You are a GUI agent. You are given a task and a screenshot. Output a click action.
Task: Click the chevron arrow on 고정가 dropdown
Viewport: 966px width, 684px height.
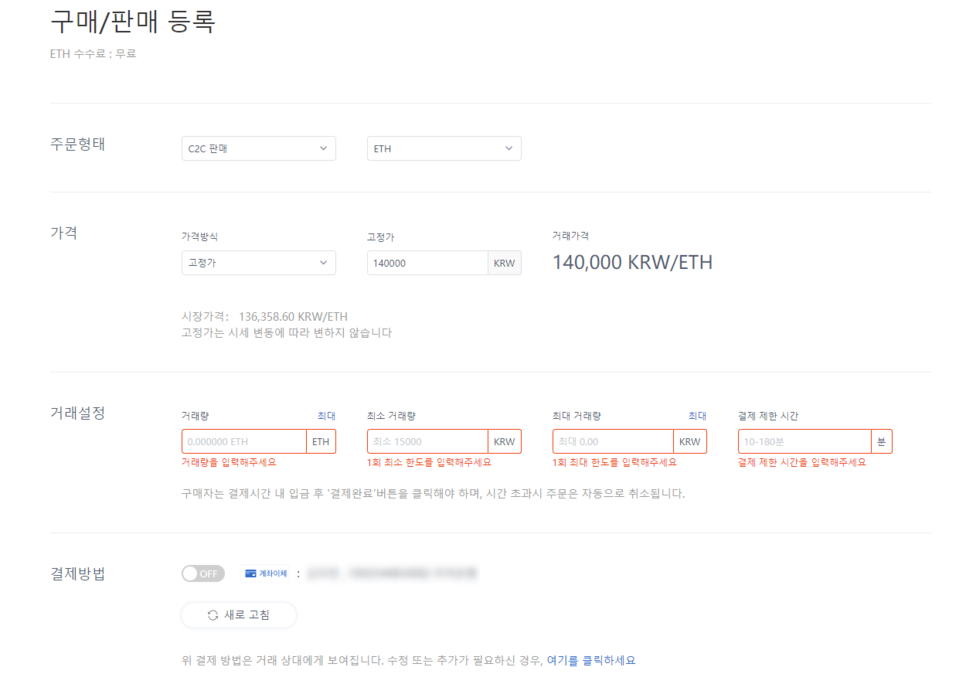[x=323, y=263]
